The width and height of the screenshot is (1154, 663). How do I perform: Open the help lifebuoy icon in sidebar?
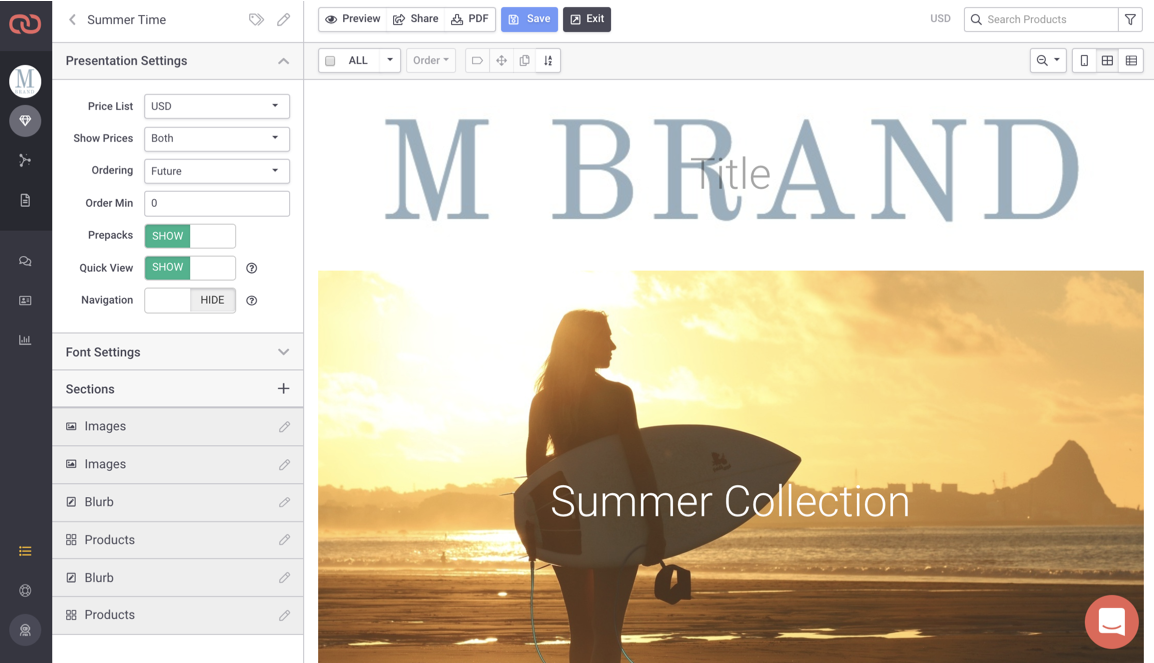click(25, 590)
